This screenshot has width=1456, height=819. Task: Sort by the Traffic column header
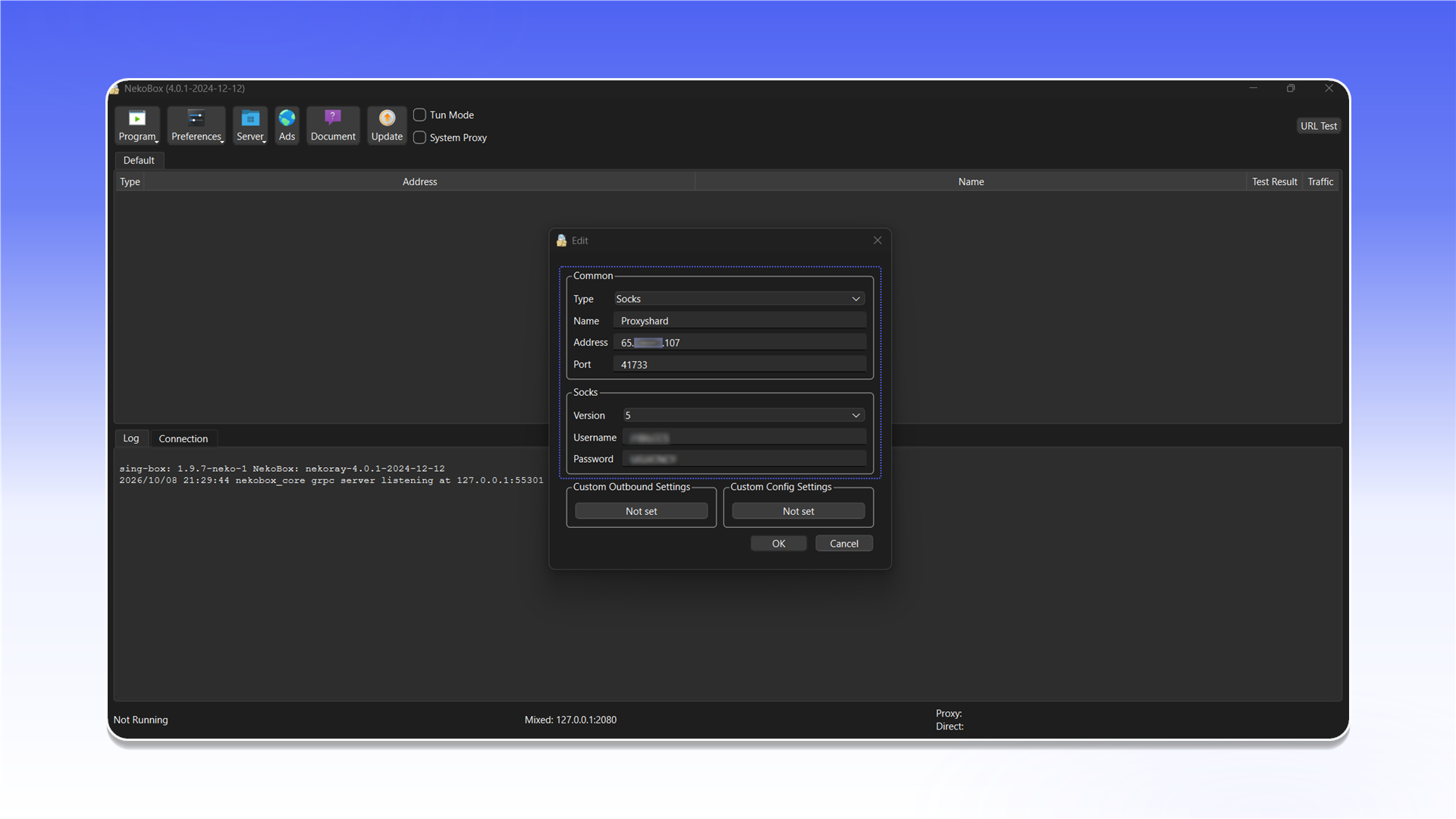[1320, 182]
